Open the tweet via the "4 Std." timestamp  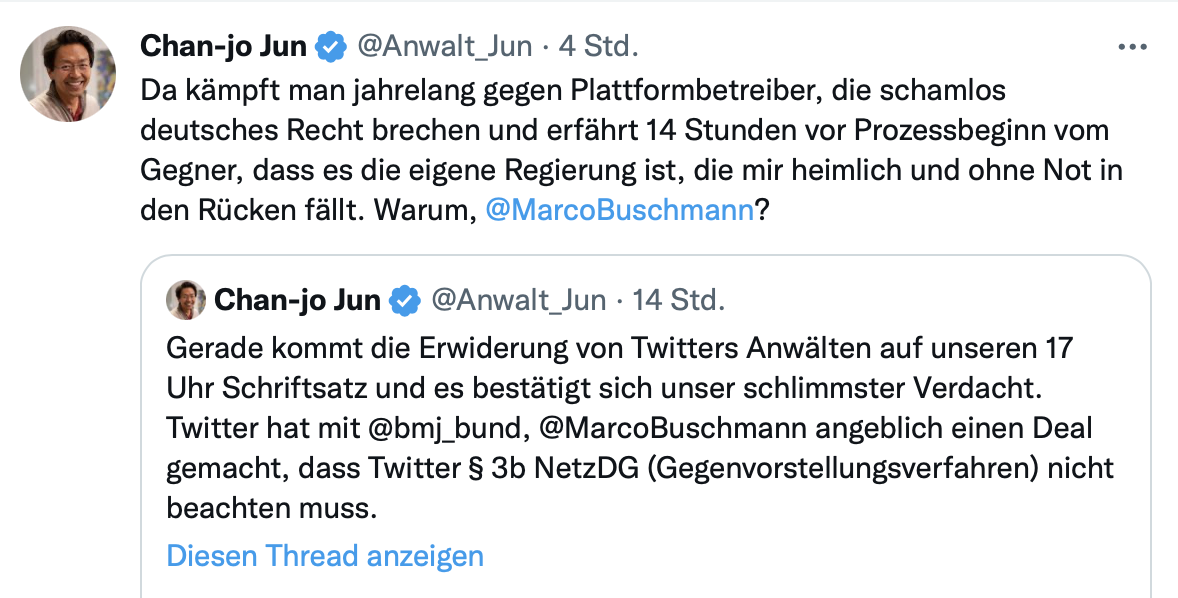pyautogui.click(x=597, y=46)
